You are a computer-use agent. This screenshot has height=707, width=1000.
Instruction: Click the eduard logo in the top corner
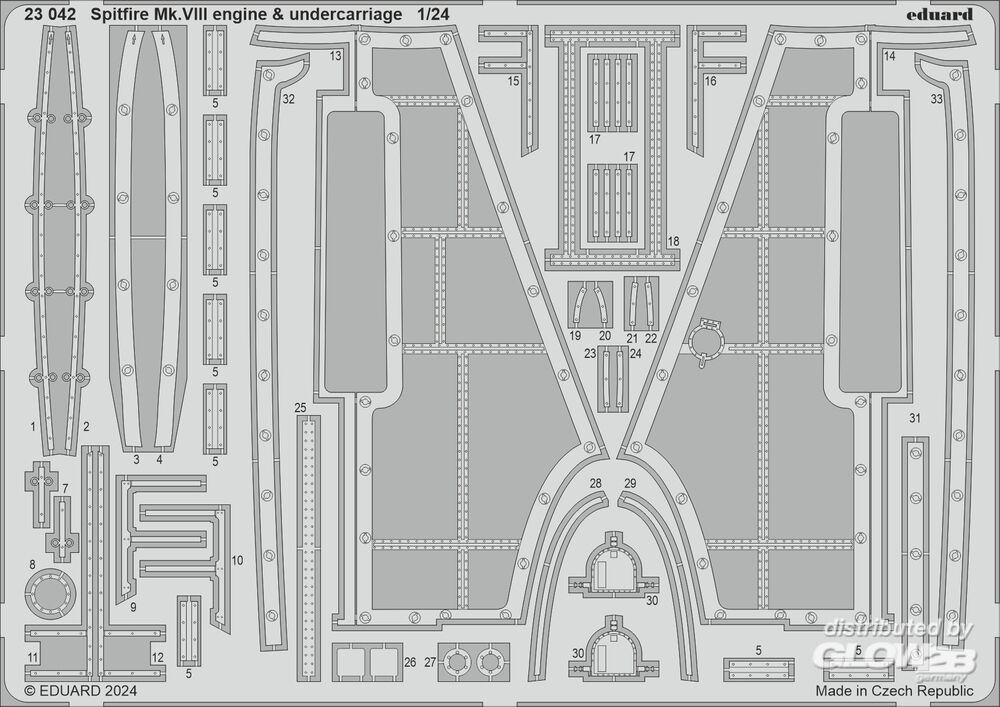pos(941,14)
